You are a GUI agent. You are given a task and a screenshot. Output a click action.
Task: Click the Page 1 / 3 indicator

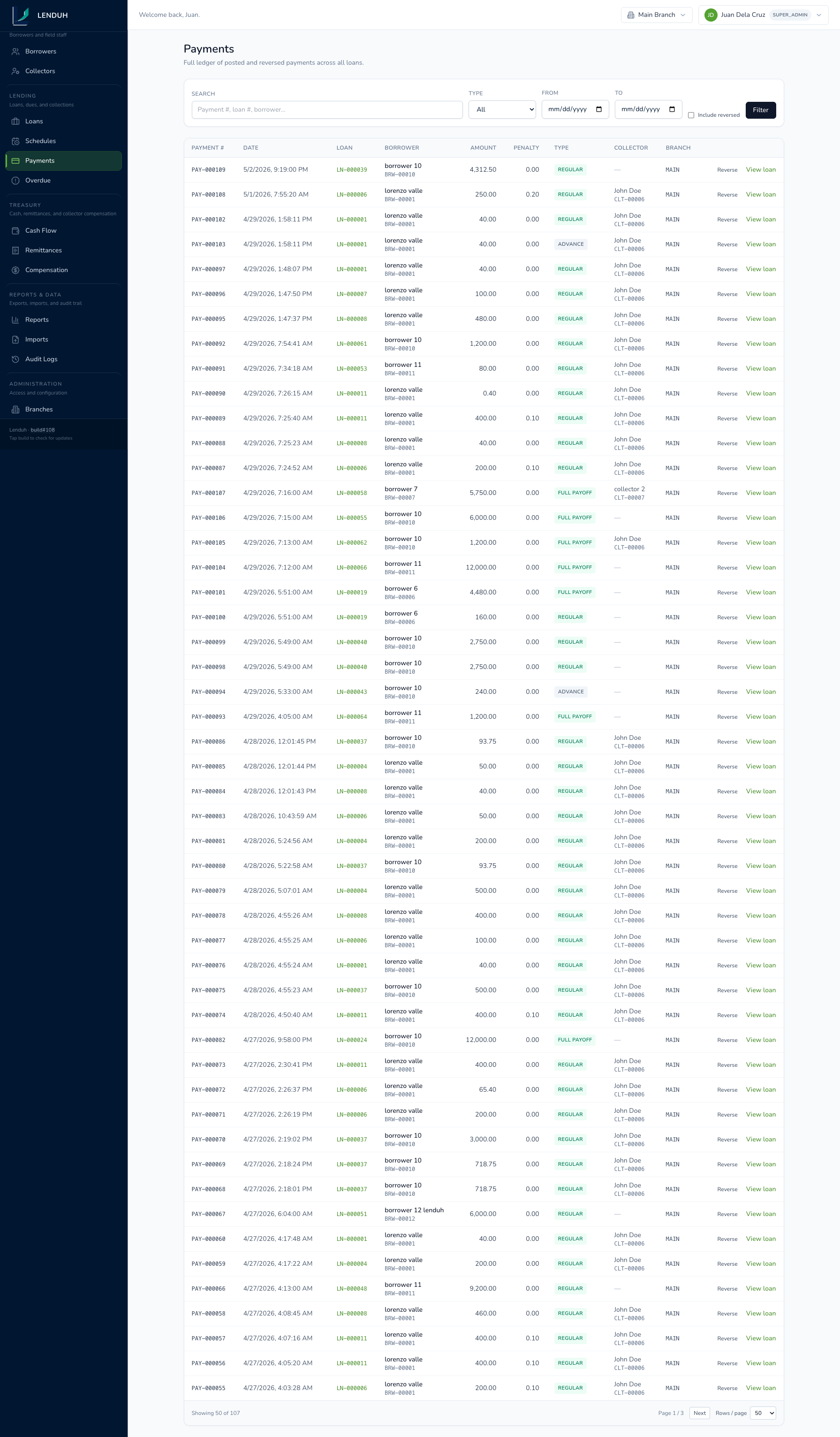(x=671, y=1413)
